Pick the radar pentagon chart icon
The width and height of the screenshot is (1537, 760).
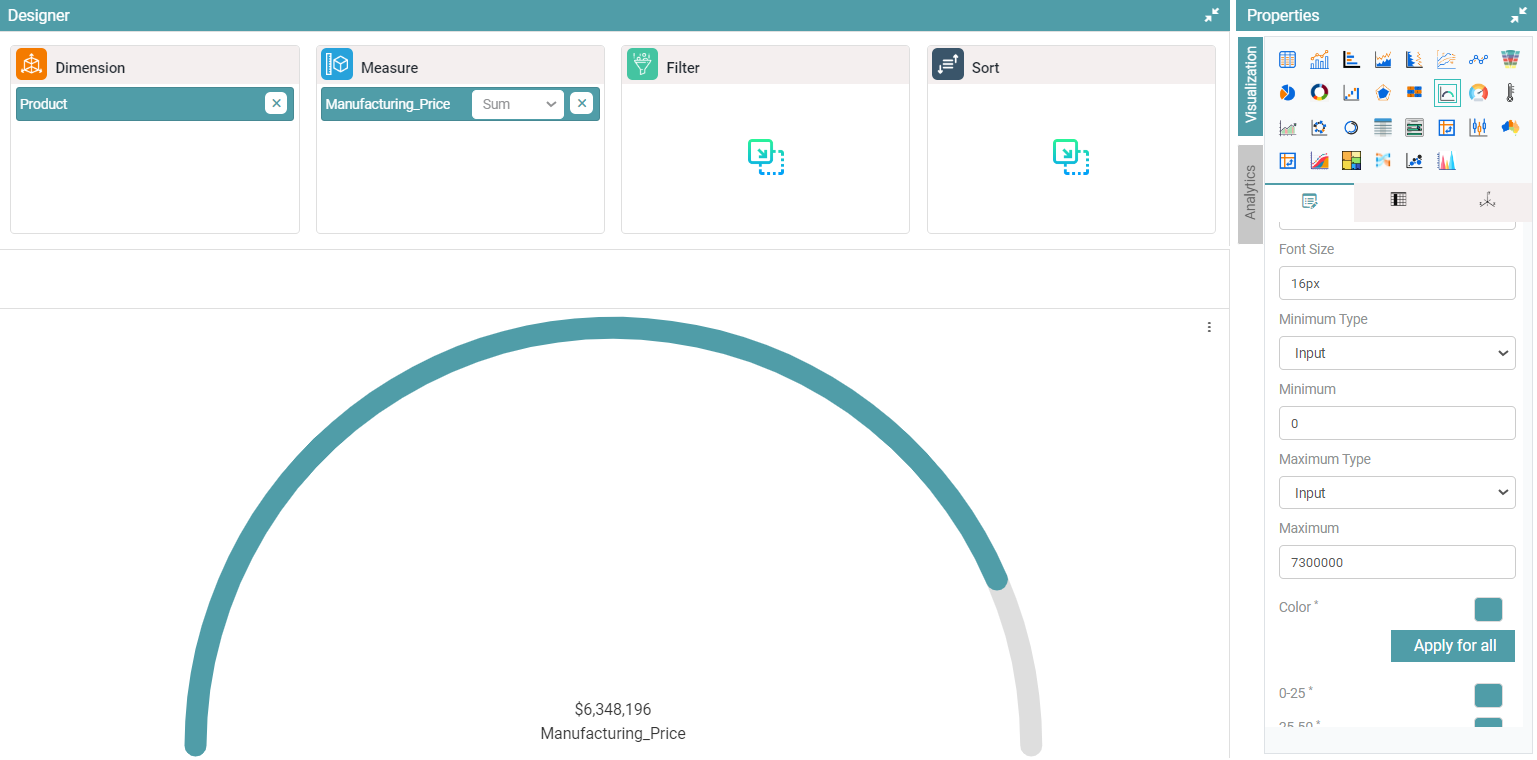(1383, 93)
